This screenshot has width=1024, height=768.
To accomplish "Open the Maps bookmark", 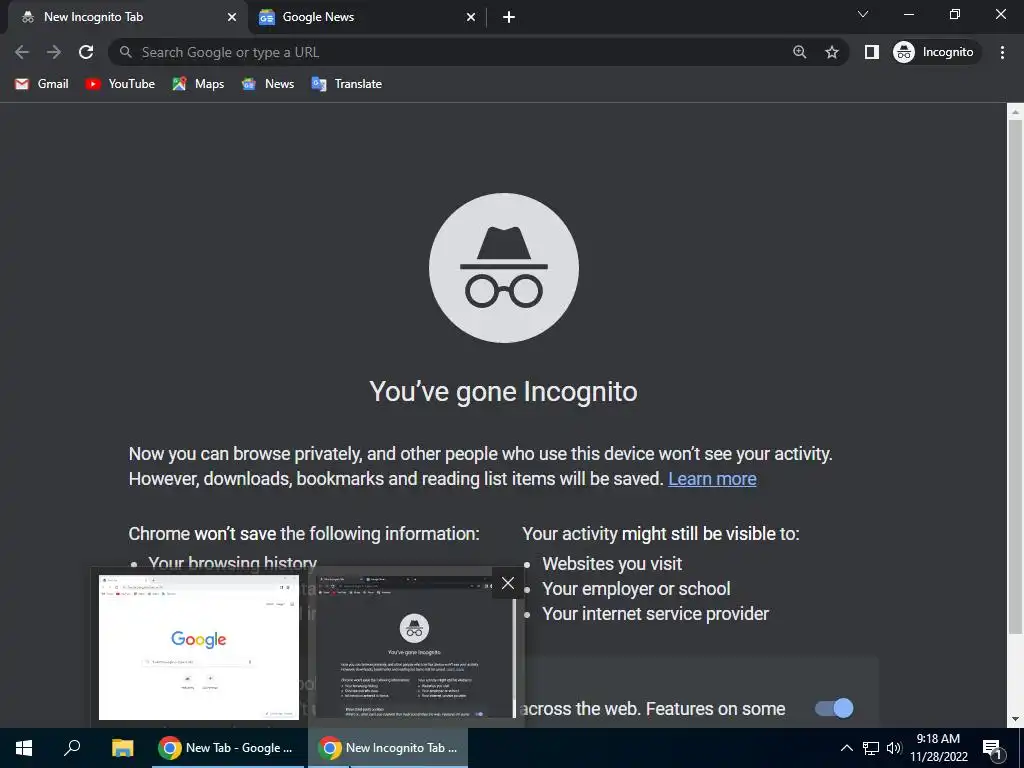I will point(198,84).
